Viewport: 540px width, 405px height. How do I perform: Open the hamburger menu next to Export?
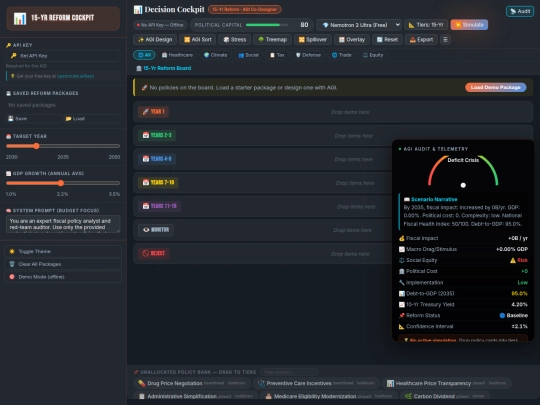pyautogui.click(x=445, y=40)
